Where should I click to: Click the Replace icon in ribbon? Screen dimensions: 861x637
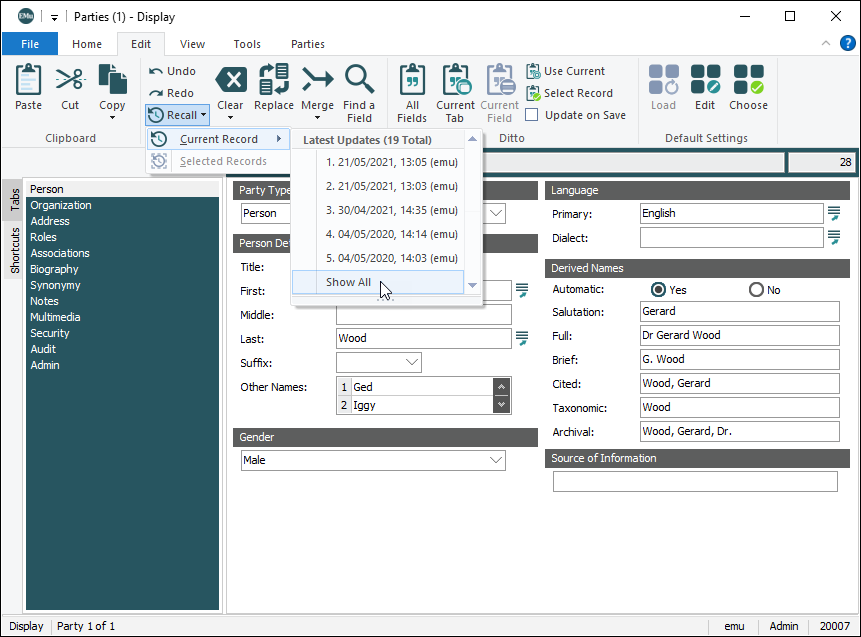pyautogui.click(x=273, y=80)
